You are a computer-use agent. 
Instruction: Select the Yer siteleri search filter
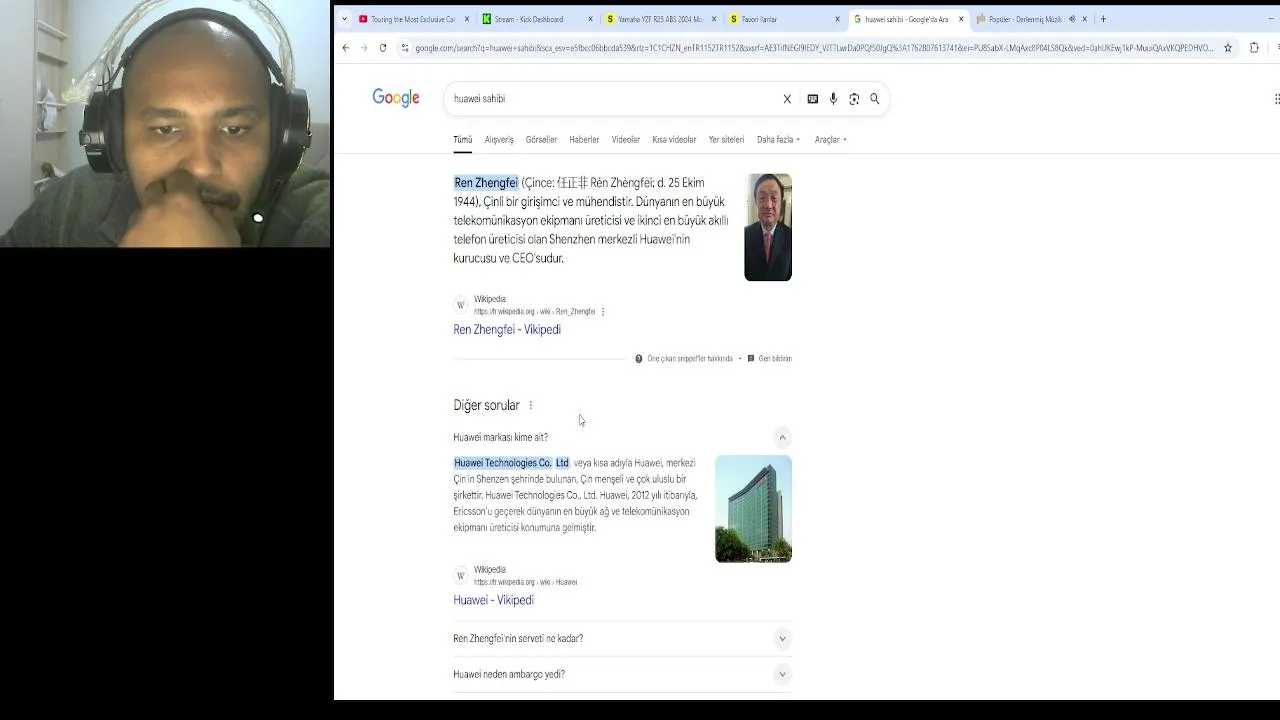(726, 140)
